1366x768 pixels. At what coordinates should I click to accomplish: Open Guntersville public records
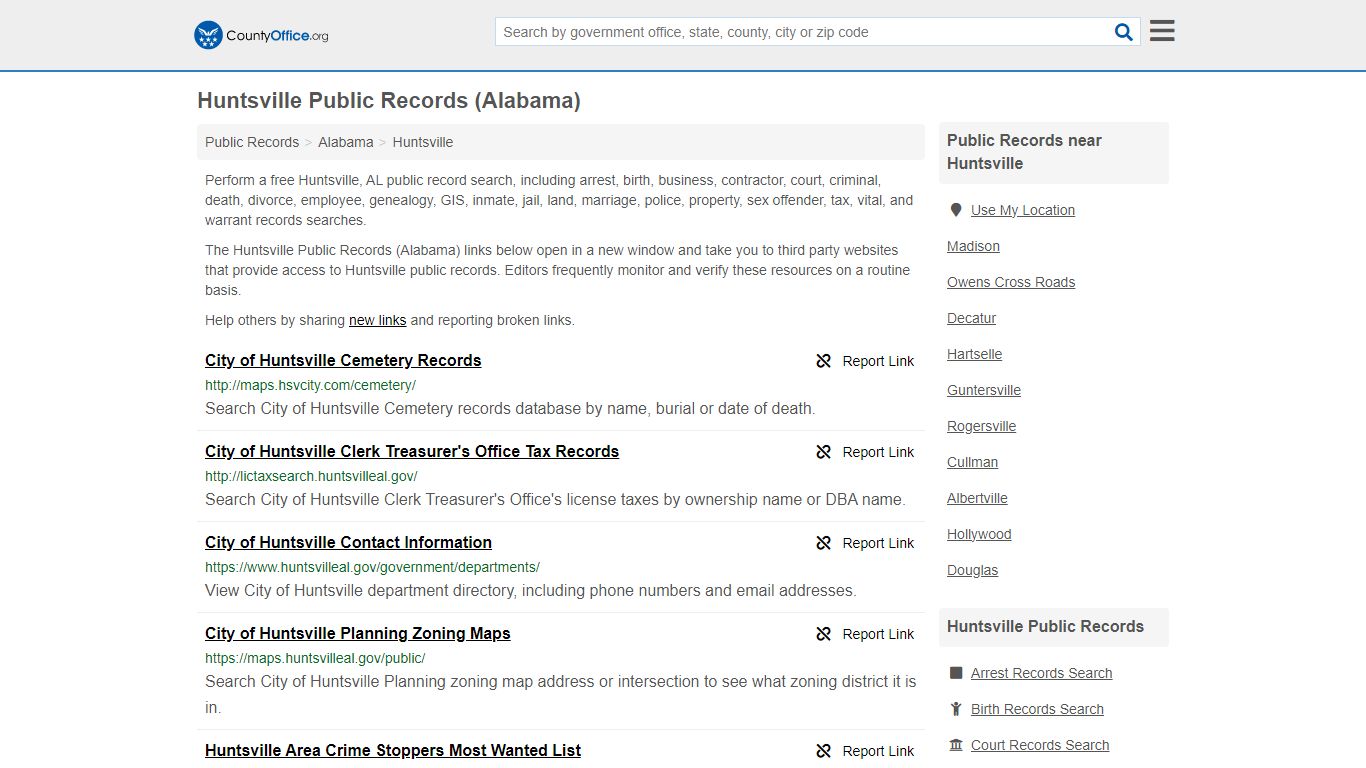[x=984, y=390]
